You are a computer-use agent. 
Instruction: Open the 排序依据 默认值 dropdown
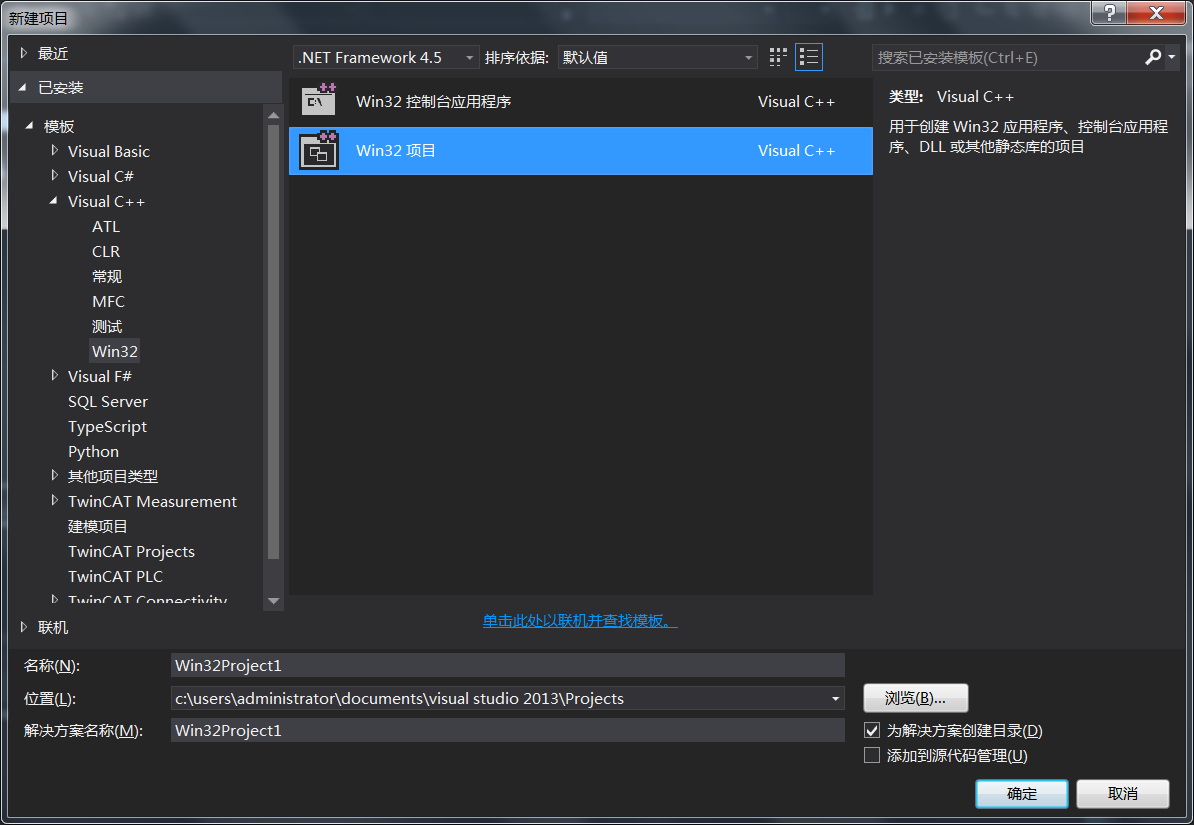[x=658, y=57]
